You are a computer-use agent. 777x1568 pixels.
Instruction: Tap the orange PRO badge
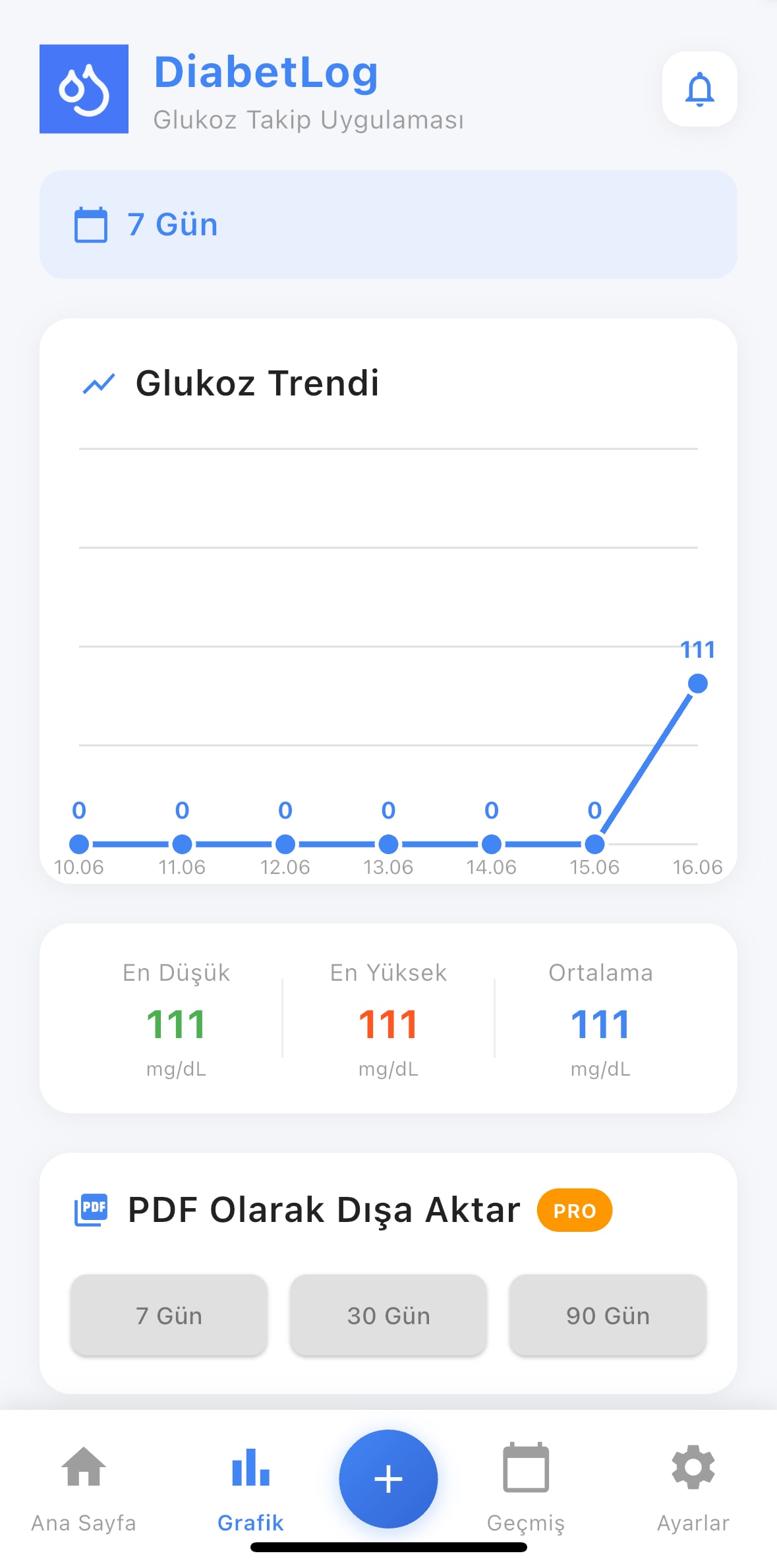tap(575, 1210)
